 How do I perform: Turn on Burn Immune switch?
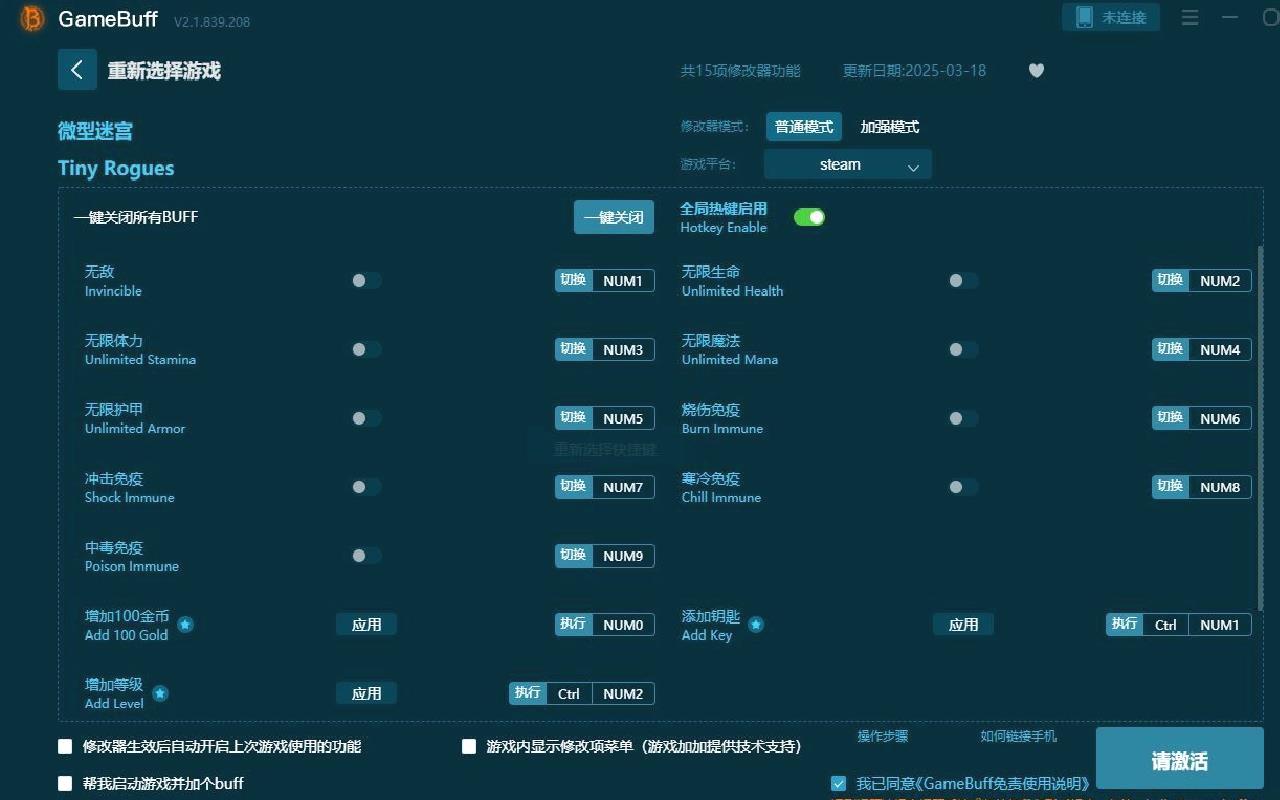[x=963, y=418]
